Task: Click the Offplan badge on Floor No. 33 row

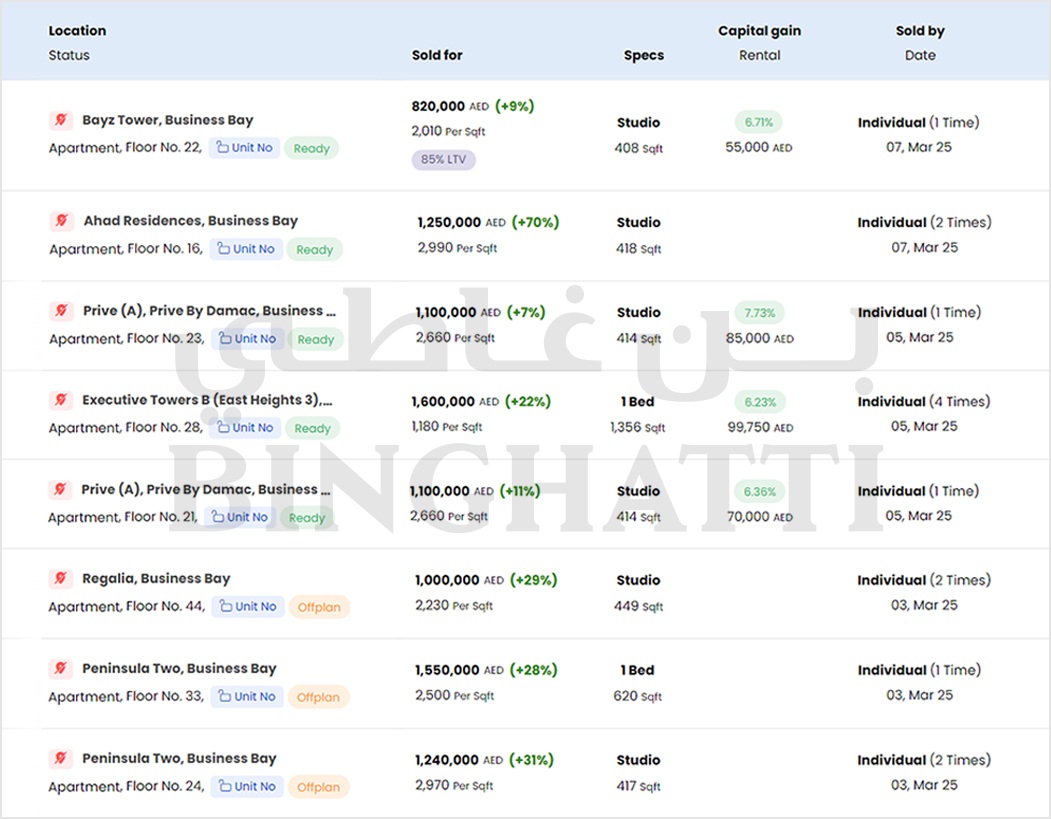Action: pyautogui.click(x=318, y=697)
